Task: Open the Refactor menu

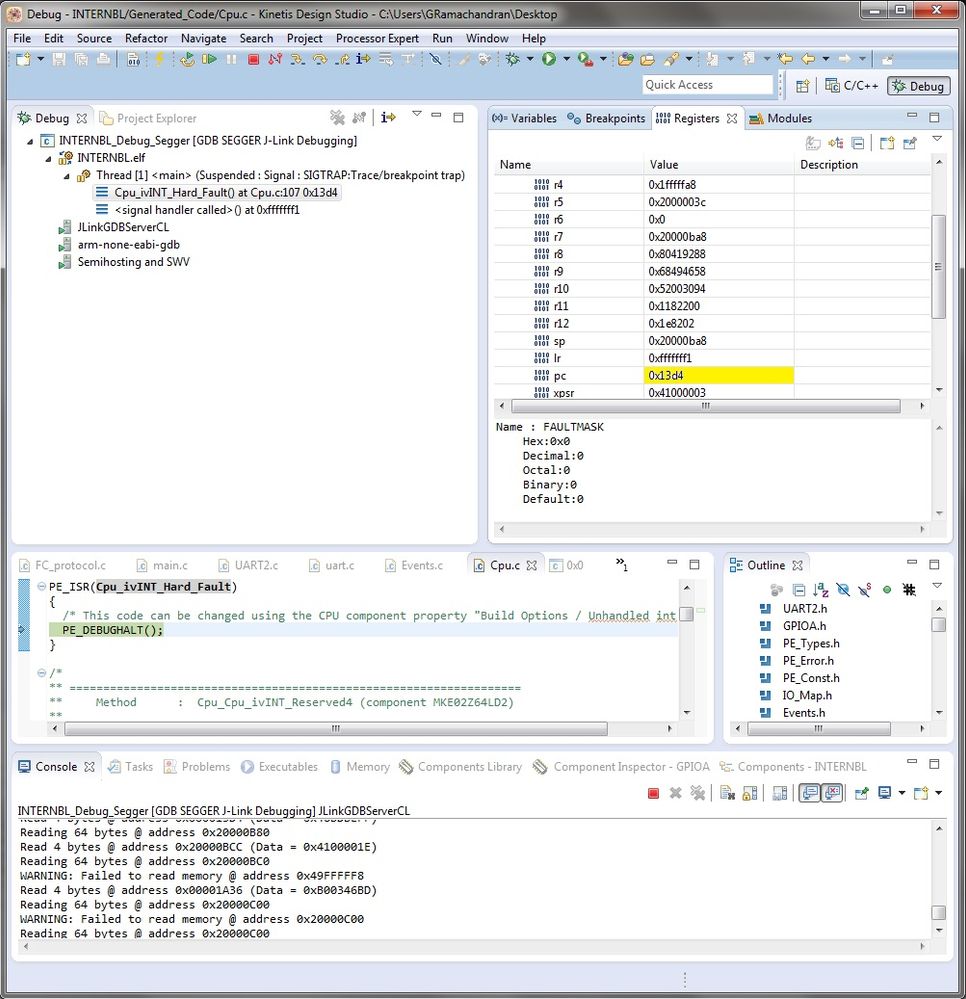Action: click(146, 39)
